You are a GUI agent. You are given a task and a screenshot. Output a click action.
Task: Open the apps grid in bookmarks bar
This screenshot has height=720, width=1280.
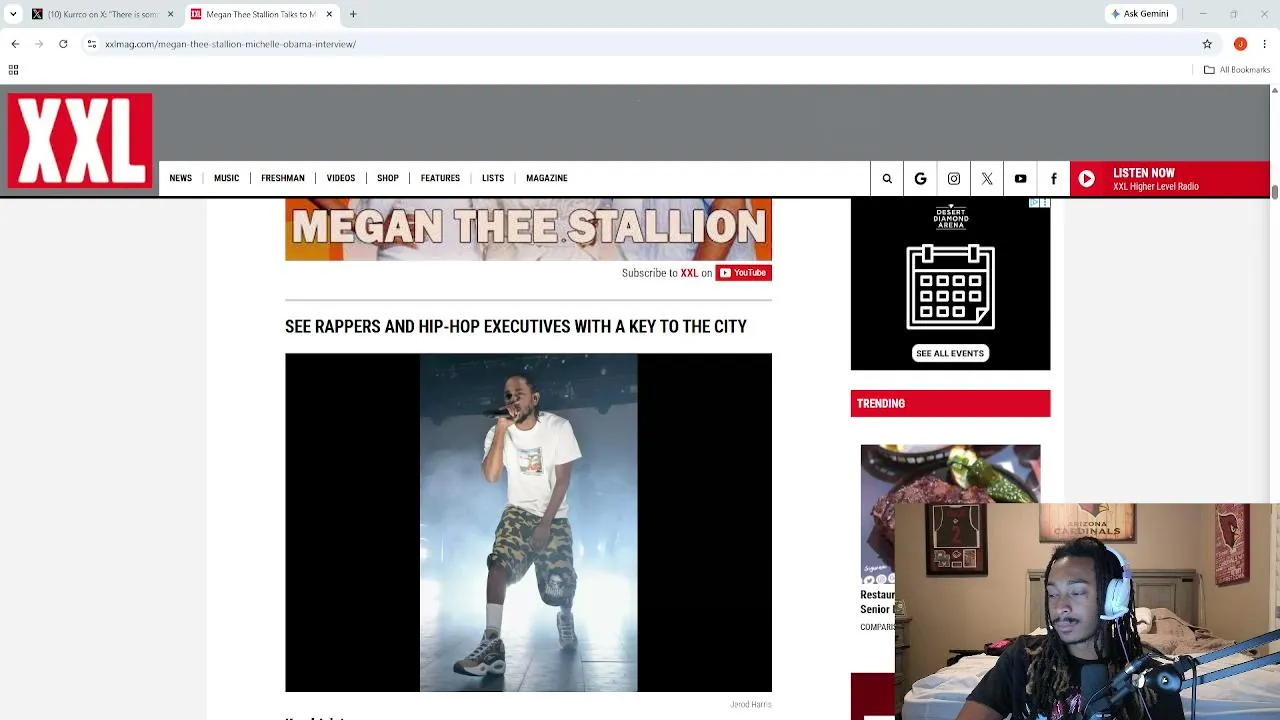[13, 70]
